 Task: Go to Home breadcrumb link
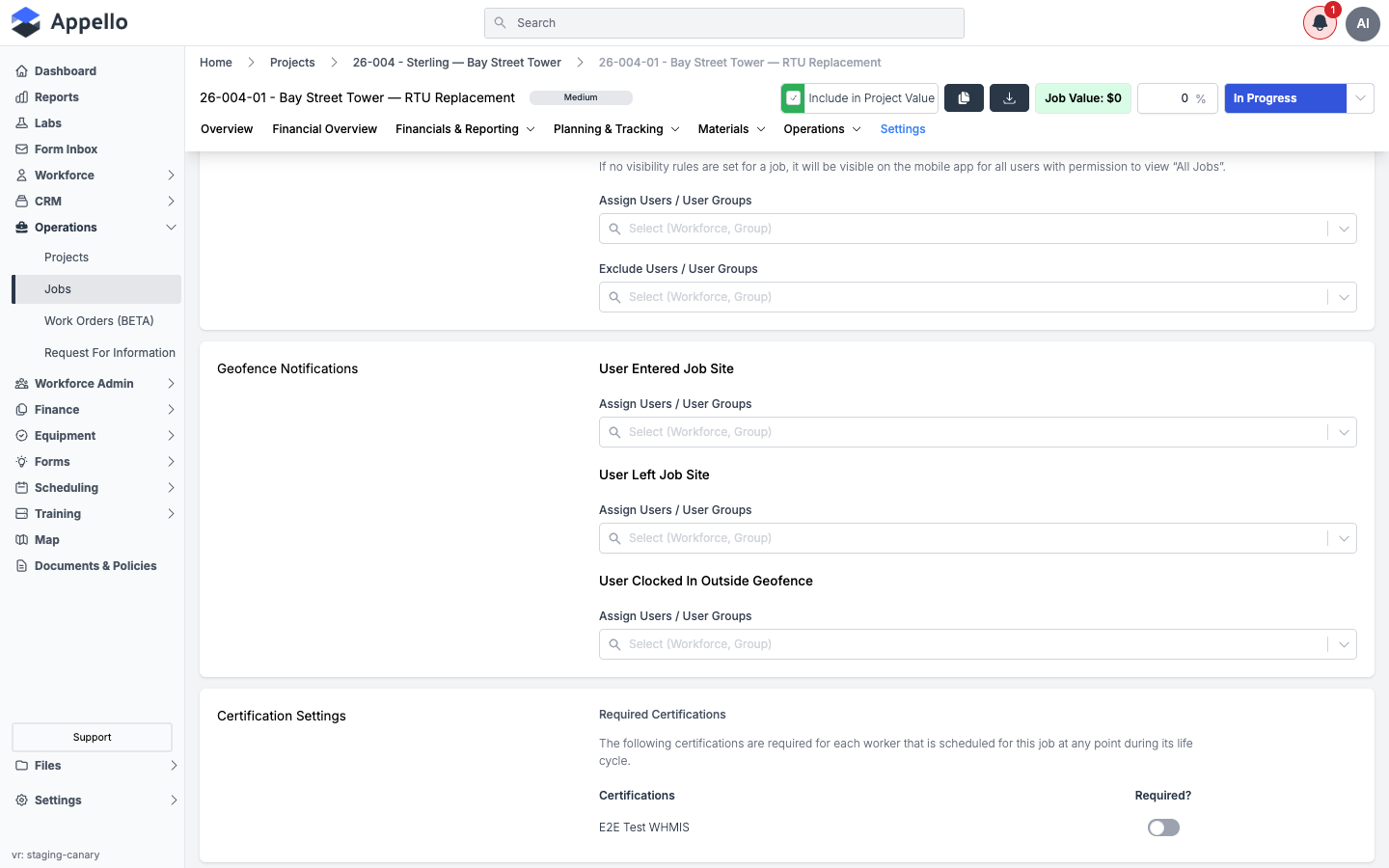216,63
